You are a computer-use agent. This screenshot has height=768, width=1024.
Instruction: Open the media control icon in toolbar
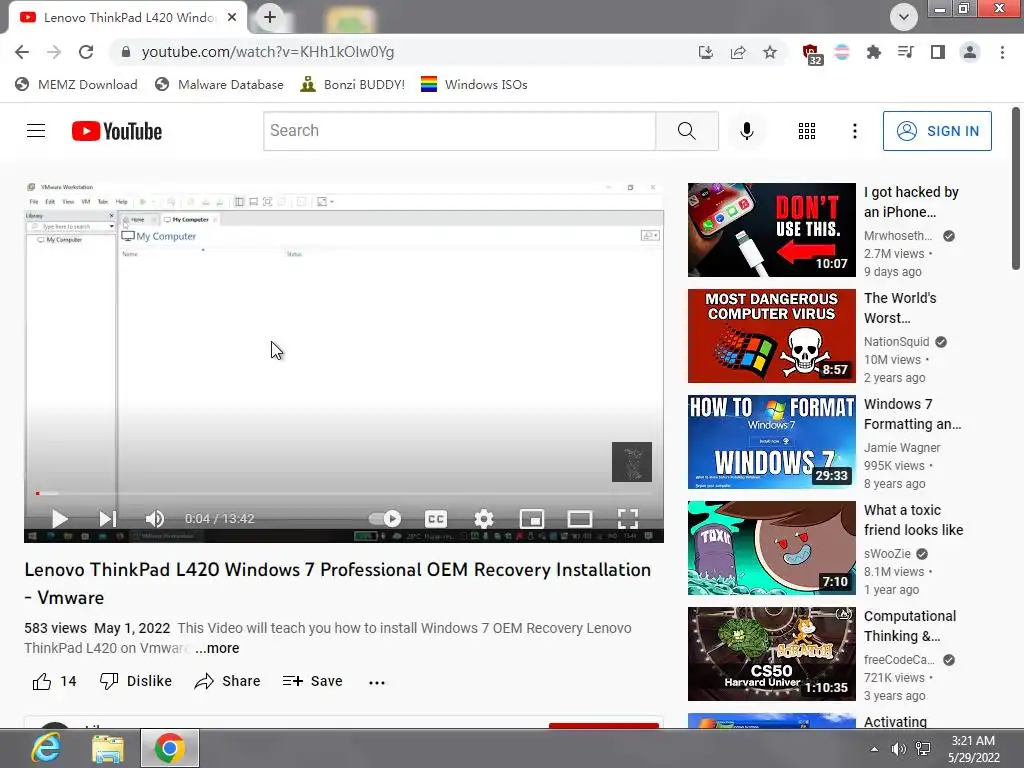pyautogui.click(x=905, y=52)
